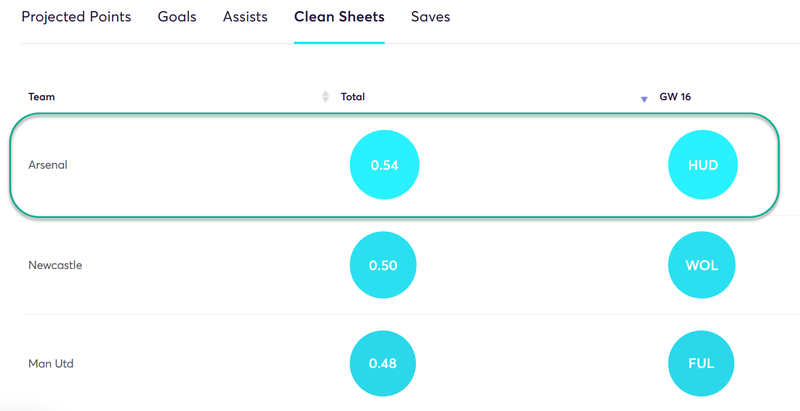Viewport: 800px width, 411px height.
Task: Click the Team column header
Action: point(41,96)
